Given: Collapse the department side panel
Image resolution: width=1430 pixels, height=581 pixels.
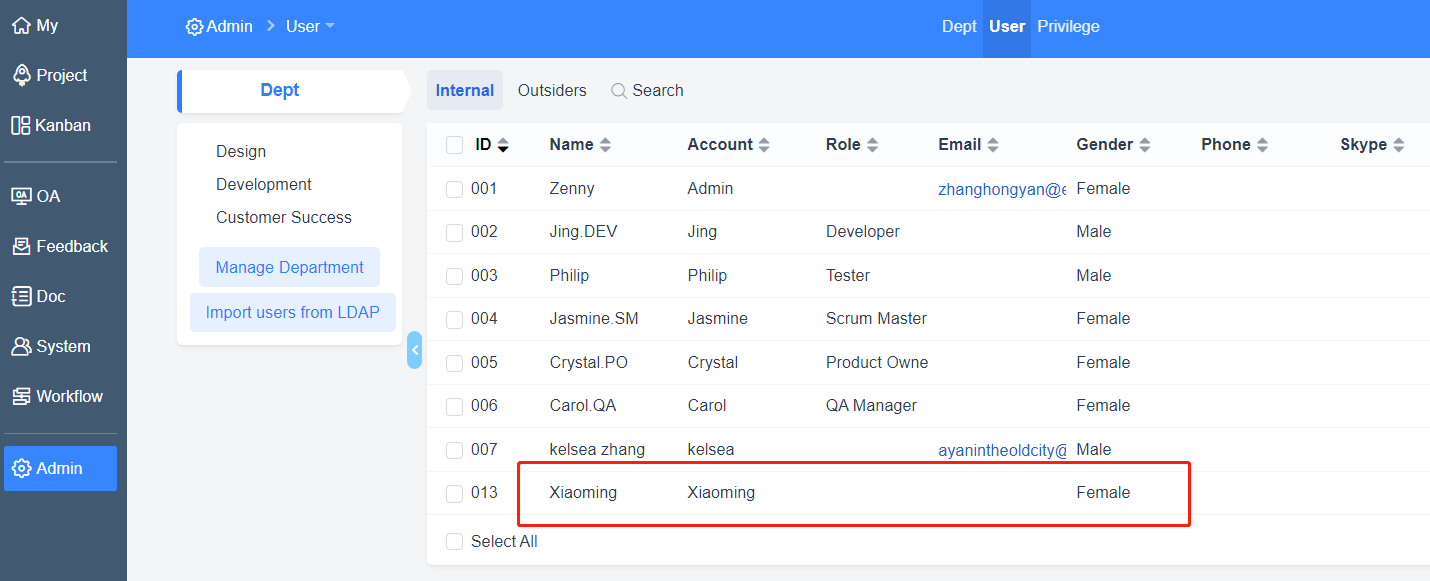Looking at the screenshot, I should (x=414, y=350).
